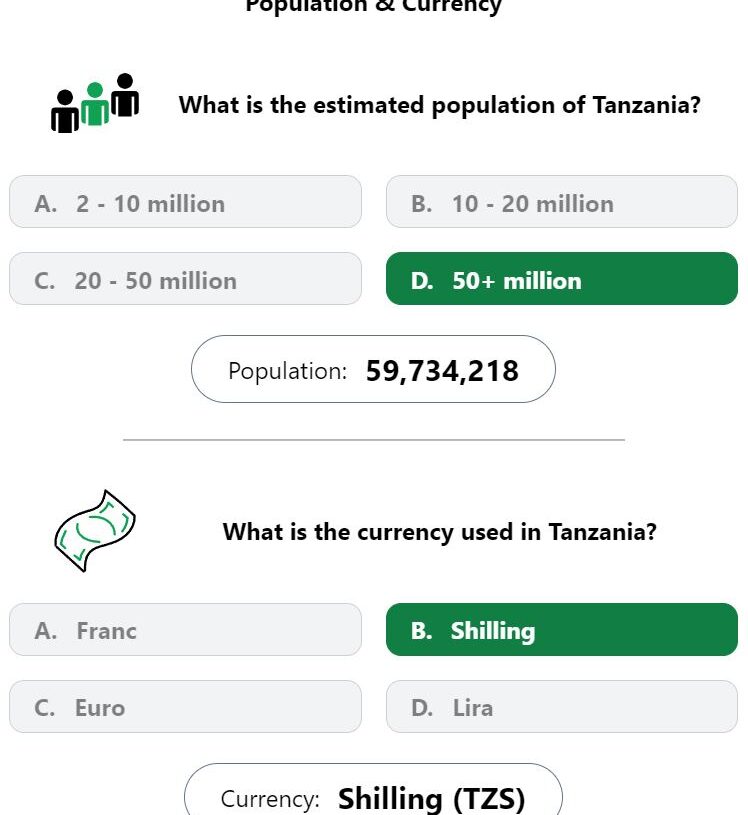The width and height of the screenshot is (748, 815).
Task: Pick Franc as the currency answer
Action: click(186, 629)
